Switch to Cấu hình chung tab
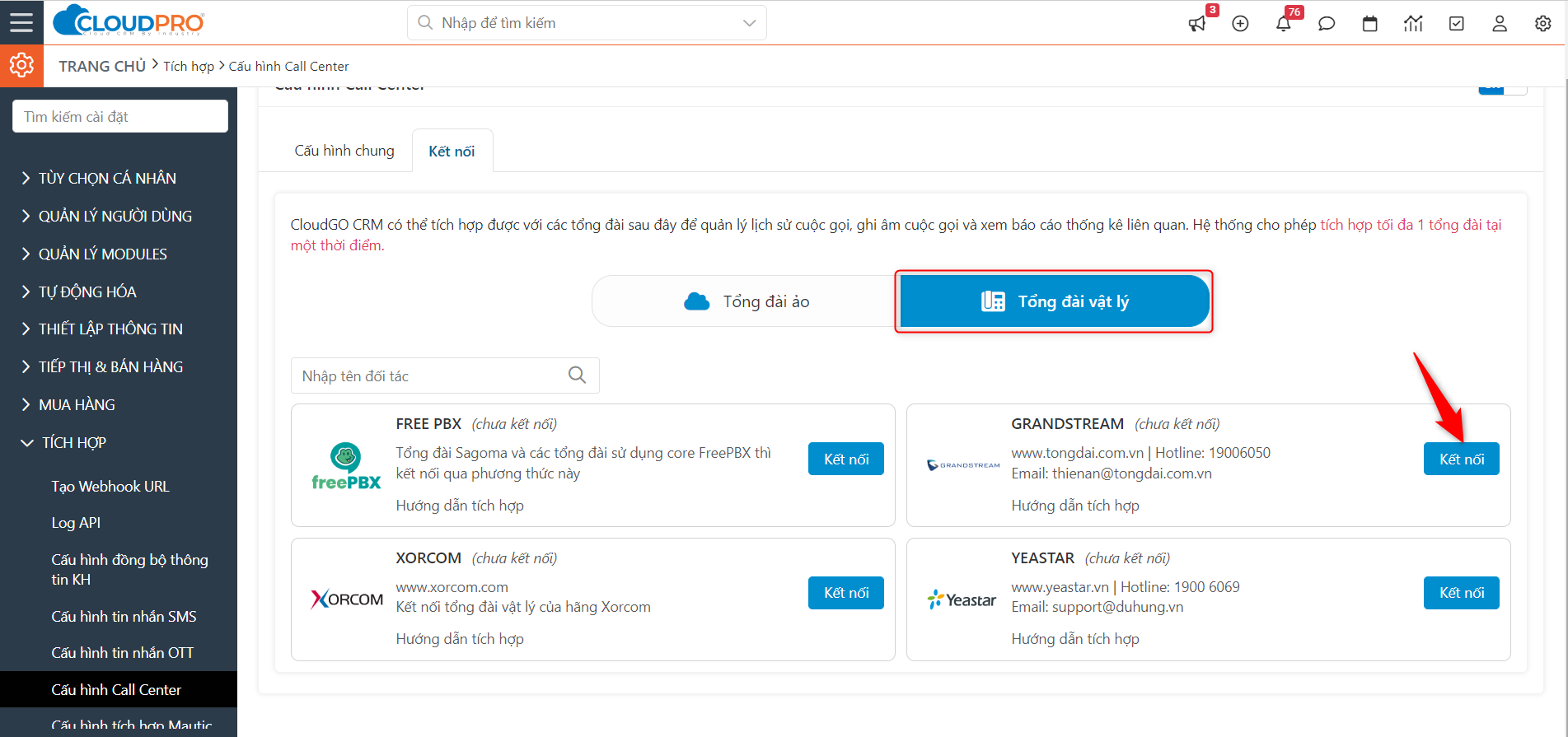 [344, 151]
